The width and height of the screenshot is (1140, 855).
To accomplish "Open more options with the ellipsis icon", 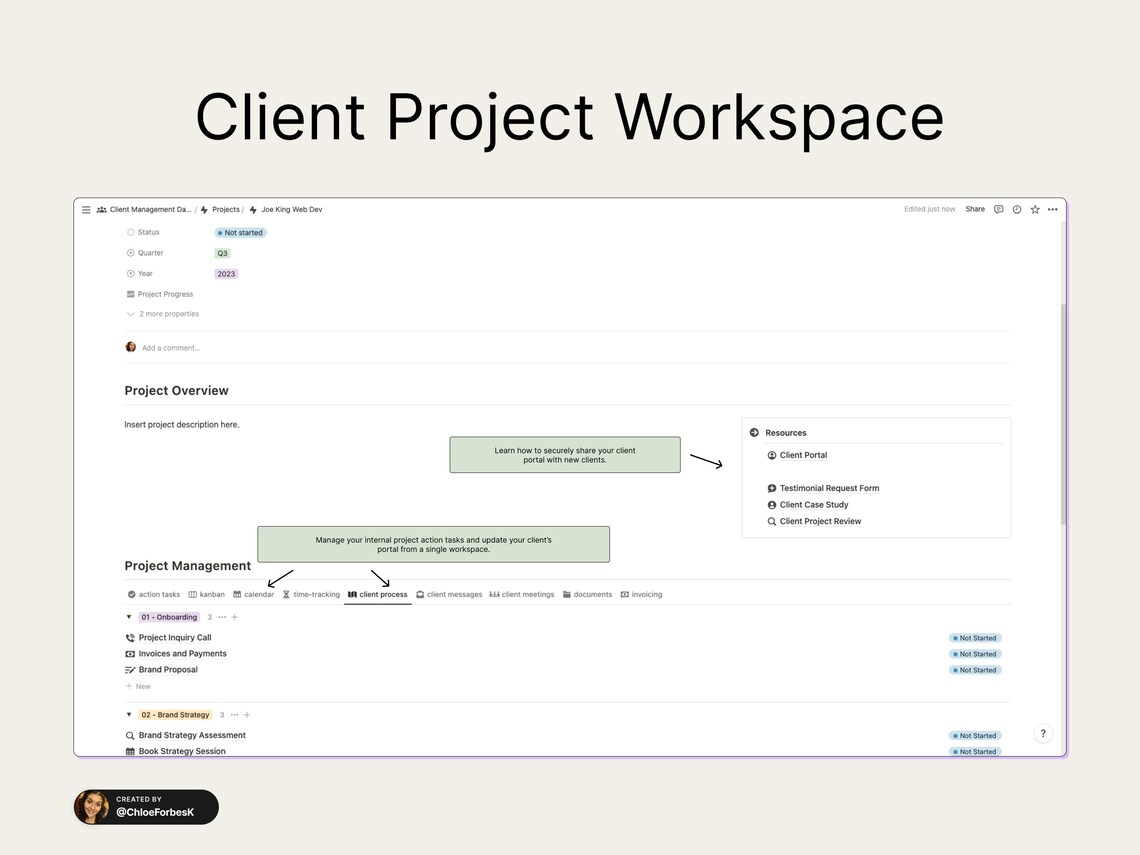I will 1052,209.
